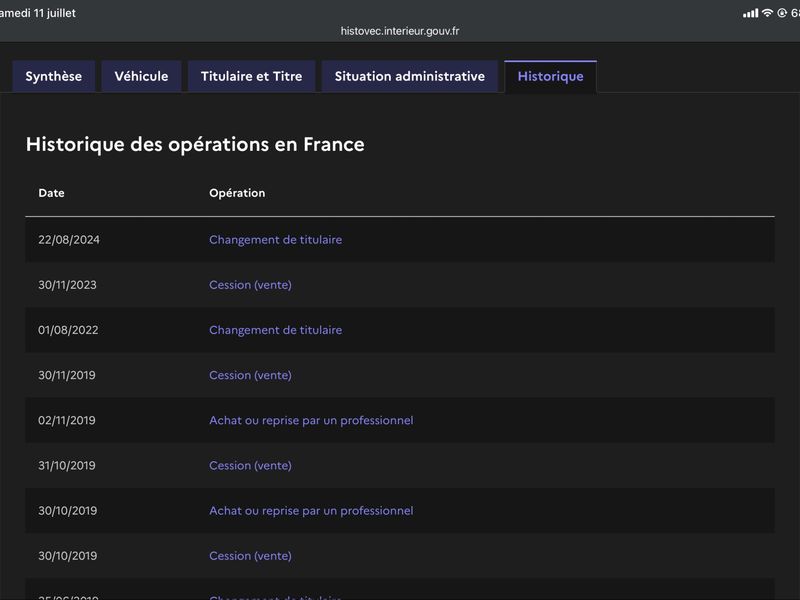Image resolution: width=800 pixels, height=600 pixels.
Task: Tap the Wi-Fi status icon
Action: pos(767,13)
